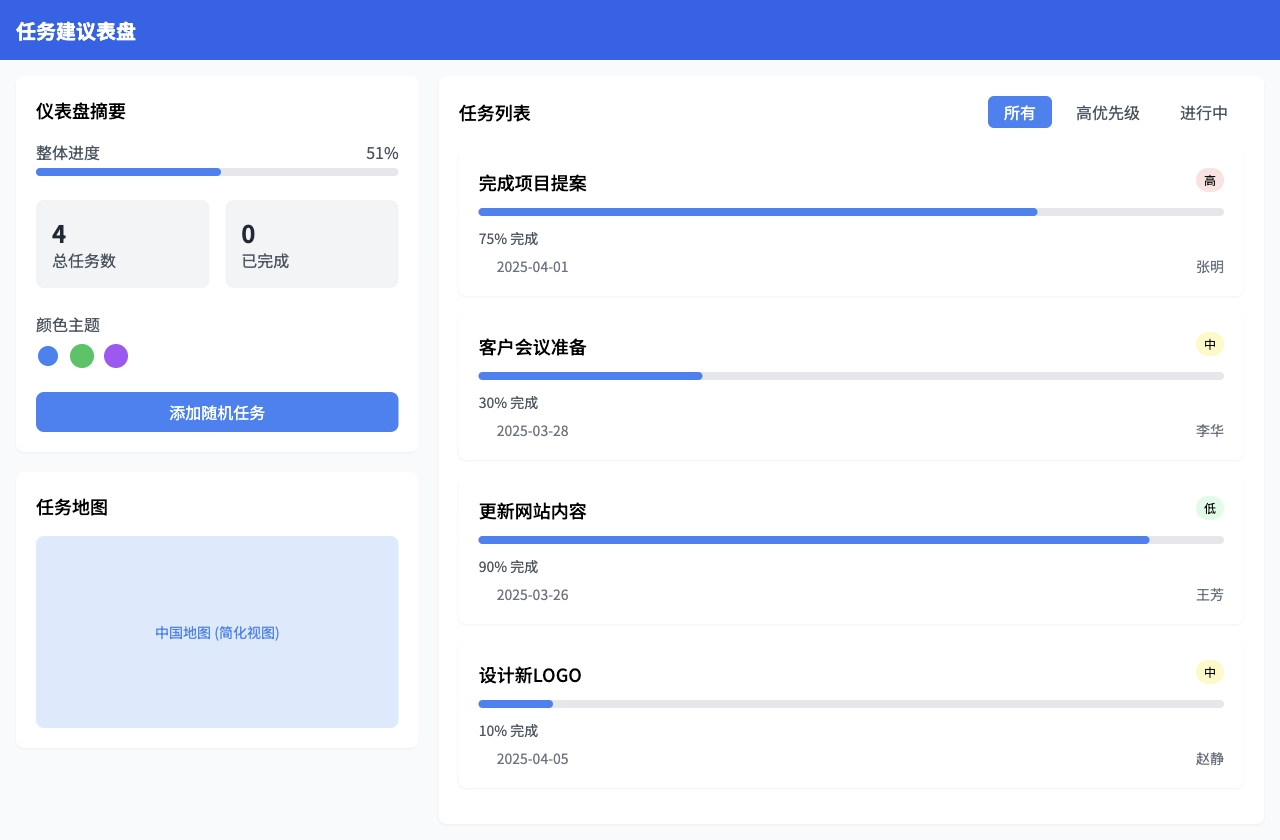Open the 设计新LOGO task title
Viewport: 1280px width, 840px height.
(x=530, y=676)
